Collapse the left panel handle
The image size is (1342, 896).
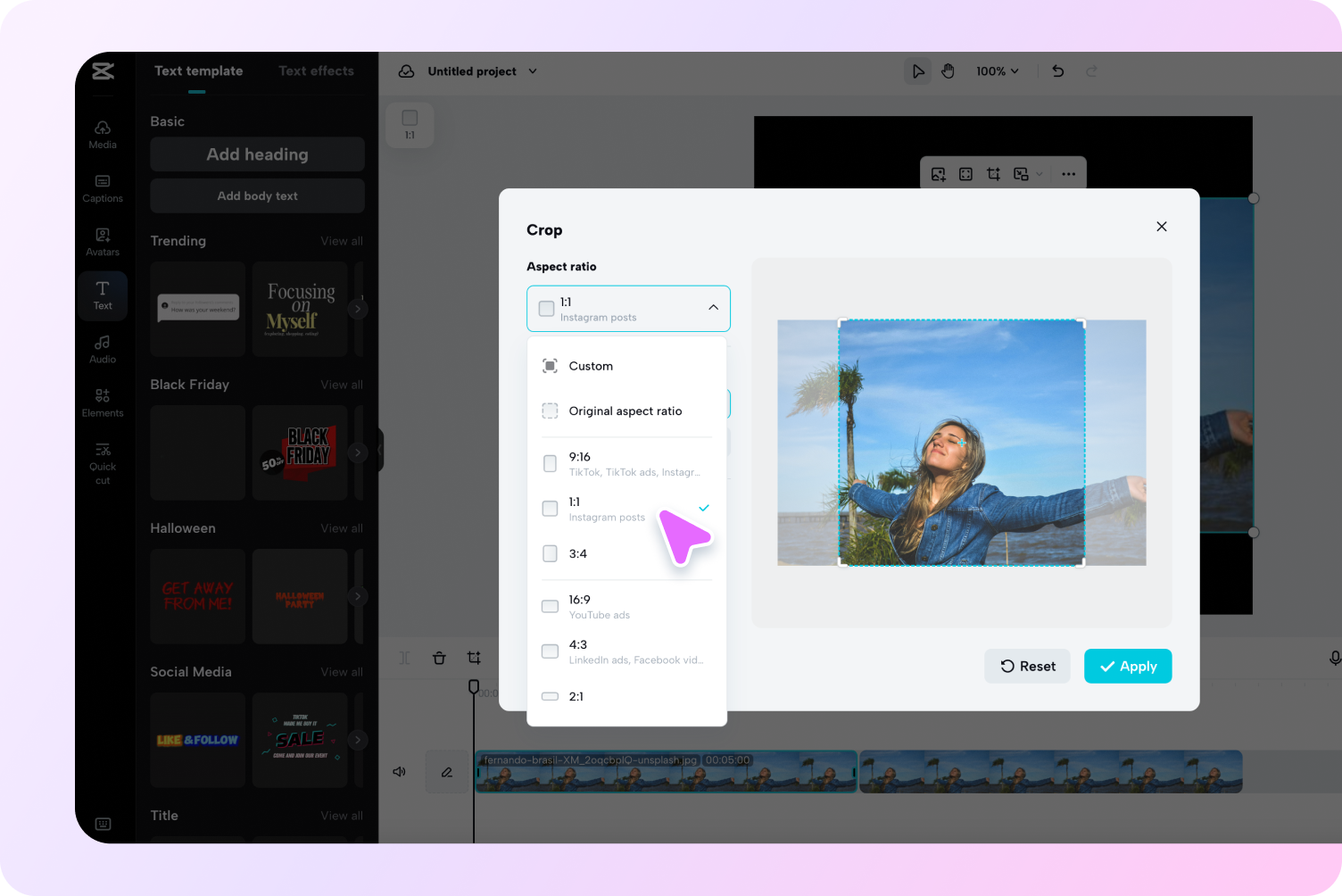381,450
